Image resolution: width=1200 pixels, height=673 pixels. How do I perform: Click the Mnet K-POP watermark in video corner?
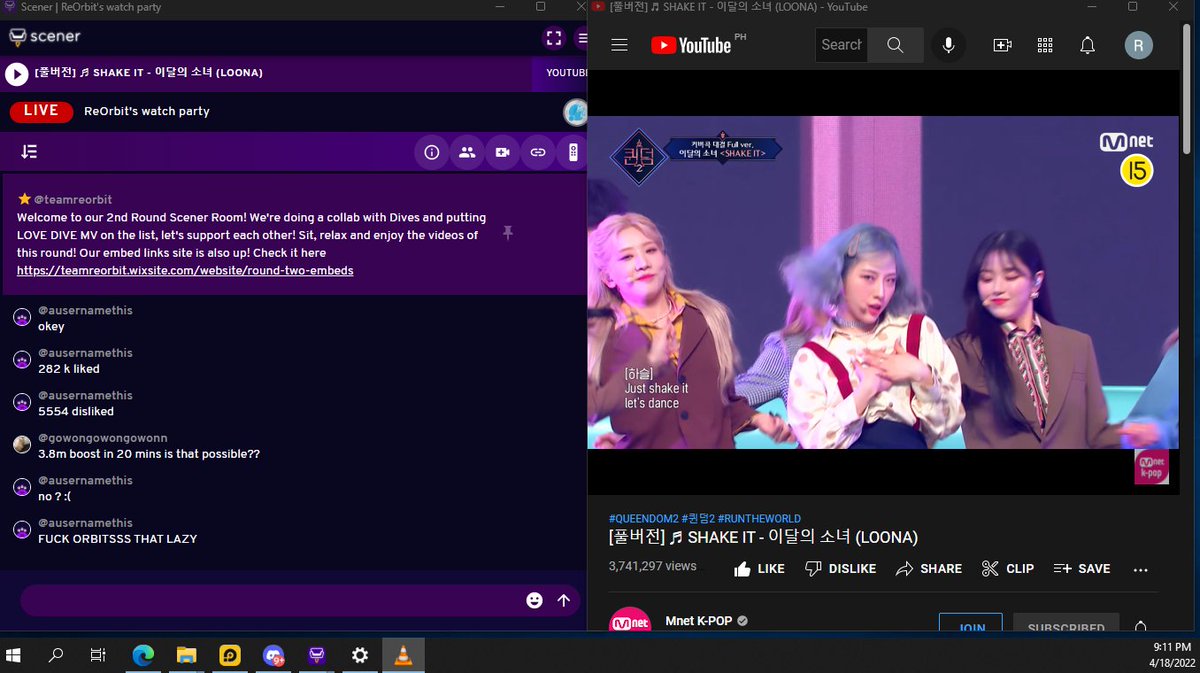point(1151,467)
